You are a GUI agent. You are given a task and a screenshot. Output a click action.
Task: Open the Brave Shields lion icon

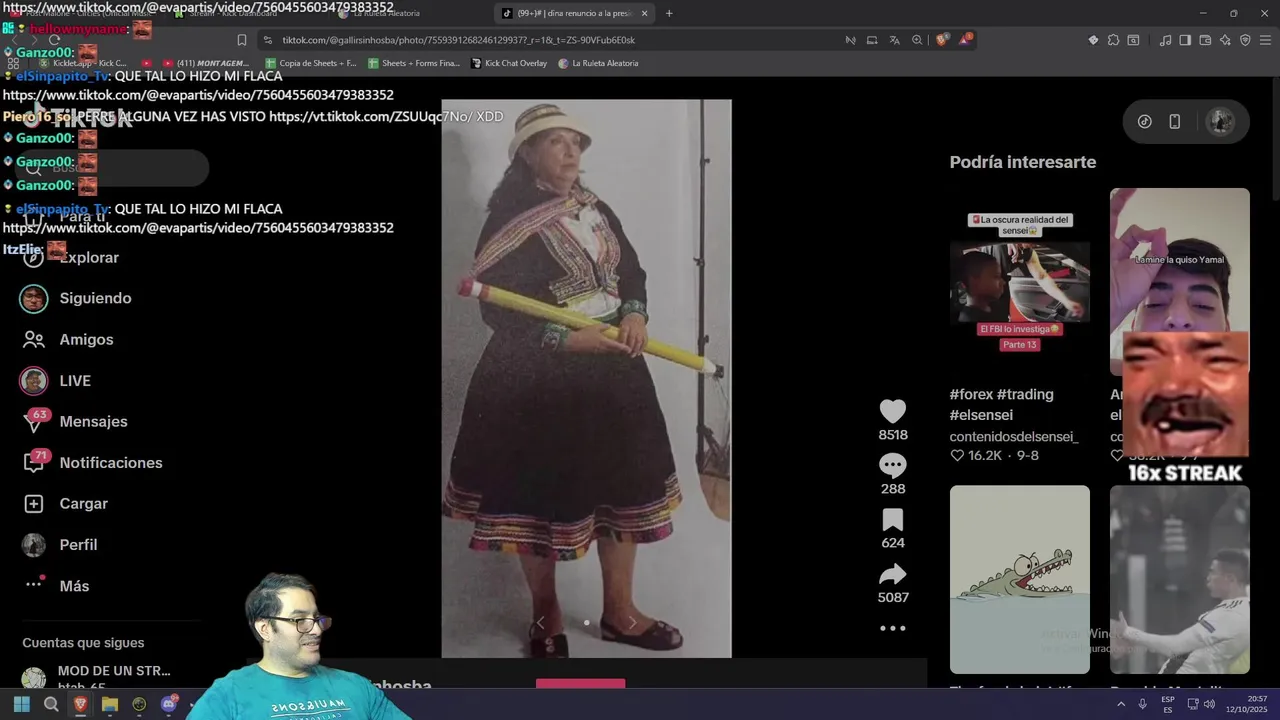942,40
